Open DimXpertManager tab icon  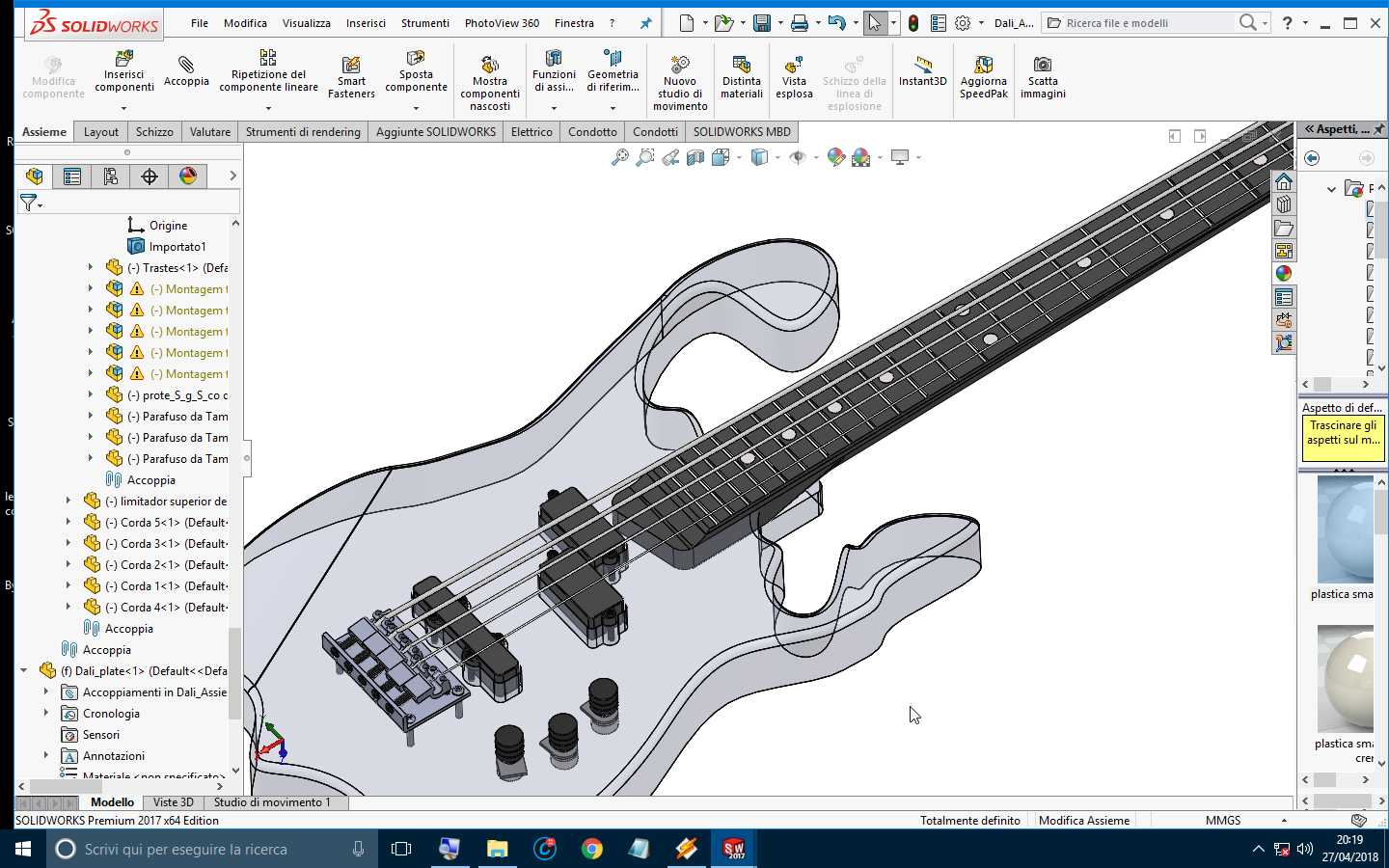[150, 176]
